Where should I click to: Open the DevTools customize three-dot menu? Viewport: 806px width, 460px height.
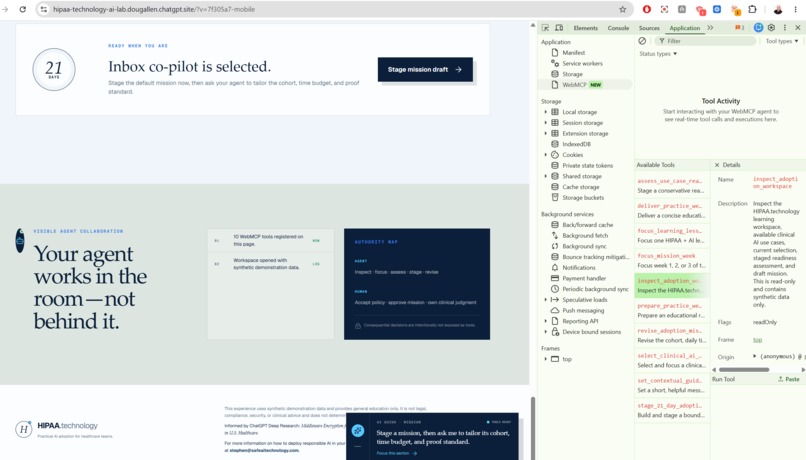pyautogui.click(x=784, y=28)
